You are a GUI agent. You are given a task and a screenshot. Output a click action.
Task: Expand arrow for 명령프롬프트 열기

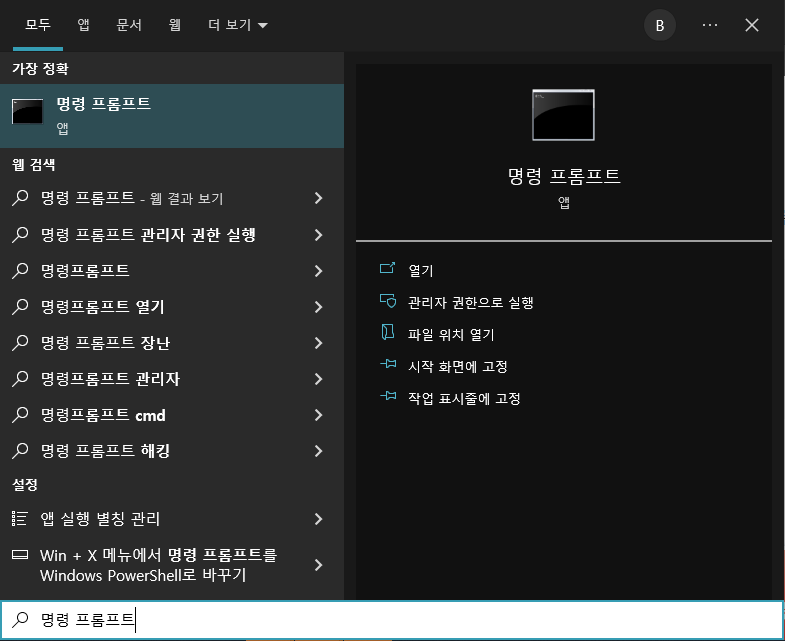click(318, 307)
